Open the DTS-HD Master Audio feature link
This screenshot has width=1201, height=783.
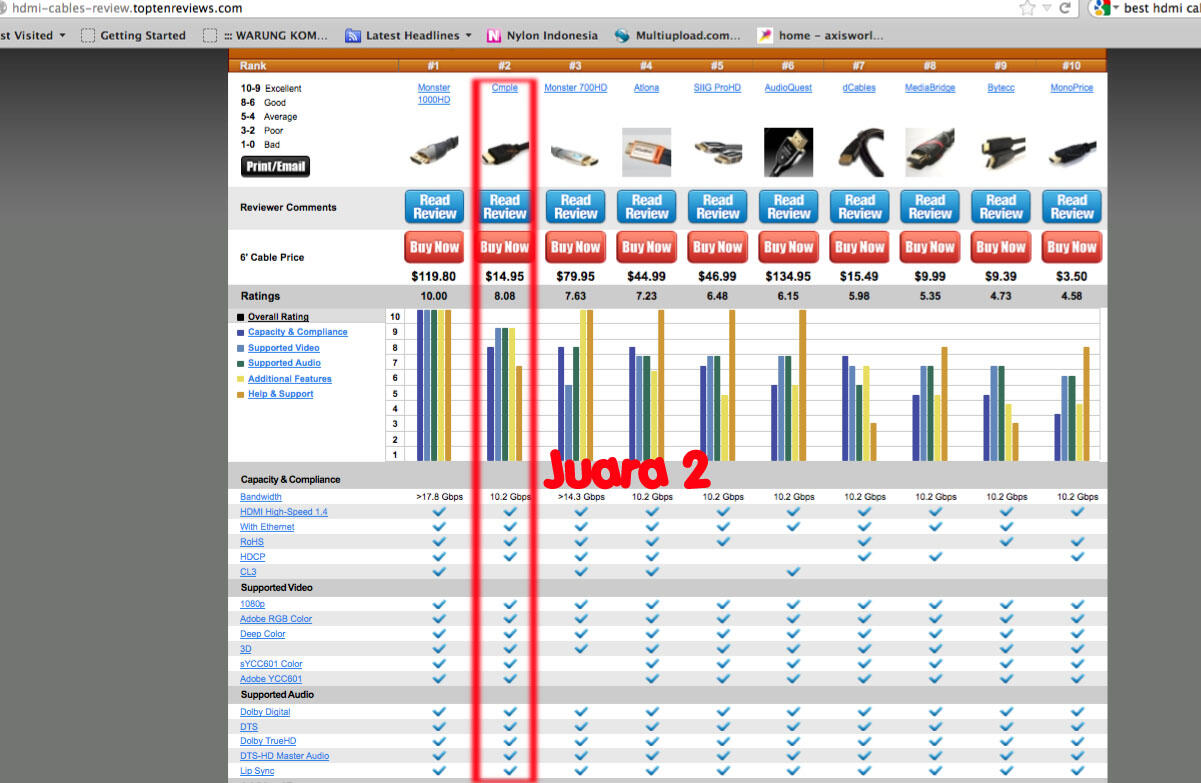coord(284,756)
